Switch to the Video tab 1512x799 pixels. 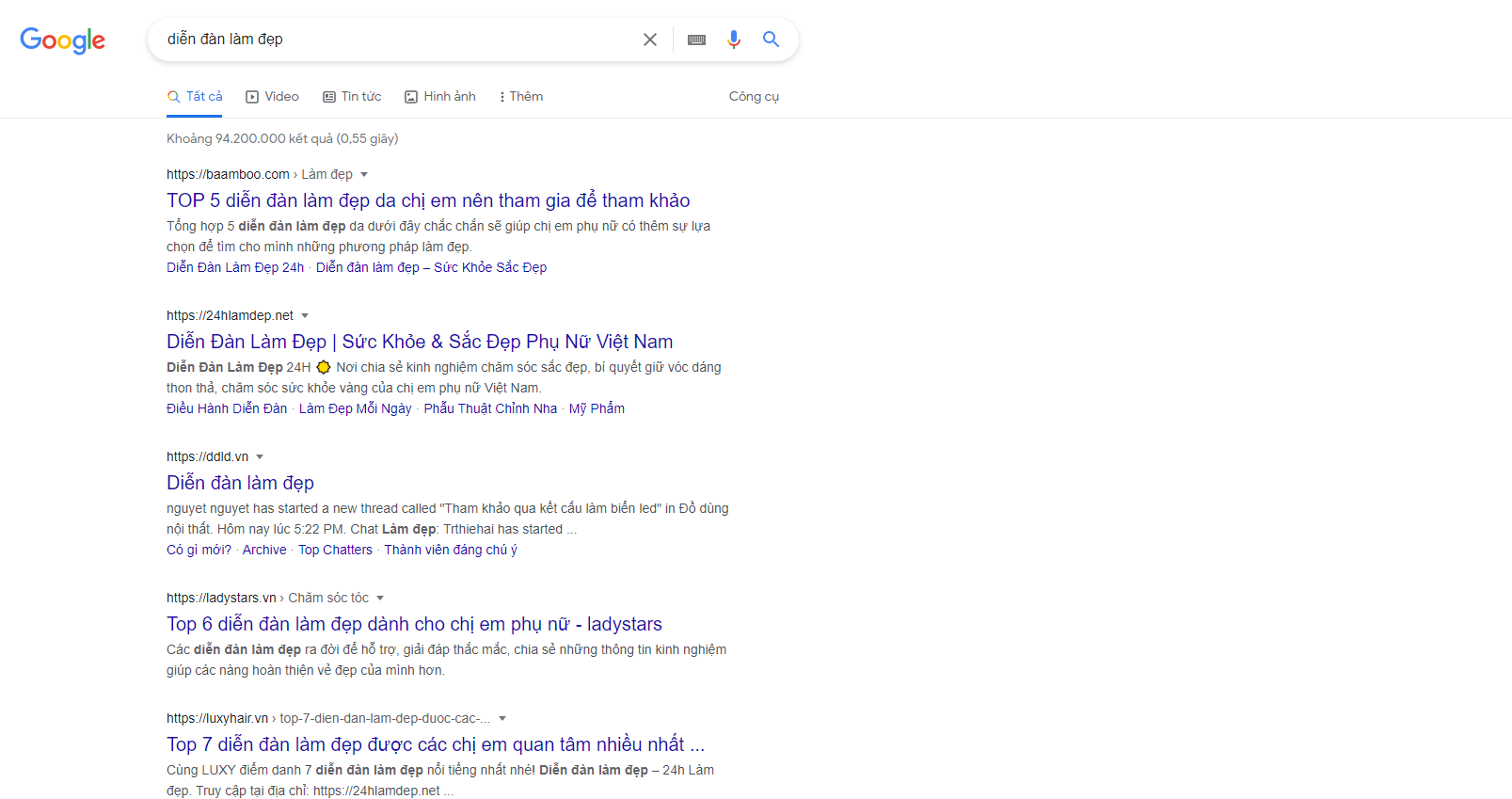point(272,96)
